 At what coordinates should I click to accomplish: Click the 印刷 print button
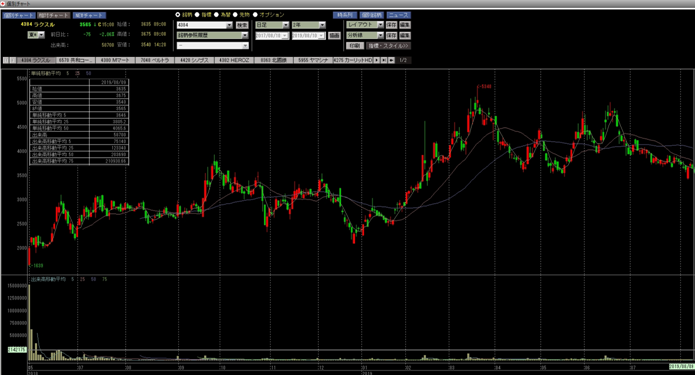(x=355, y=46)
